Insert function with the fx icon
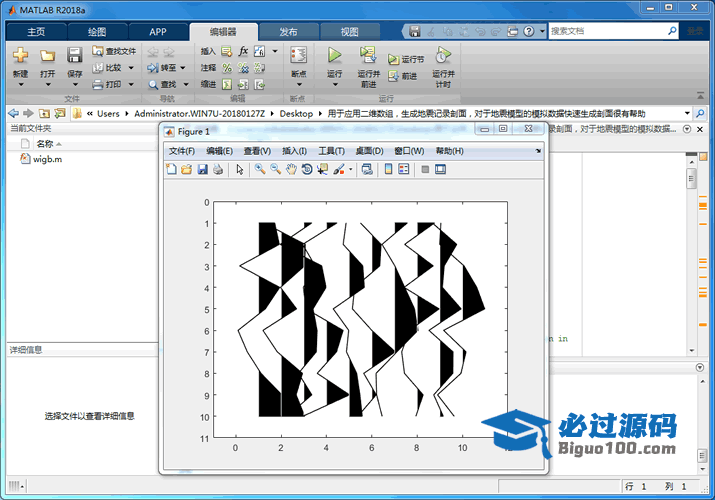Viewport: 715px width, 500px height. coord(243,51)
